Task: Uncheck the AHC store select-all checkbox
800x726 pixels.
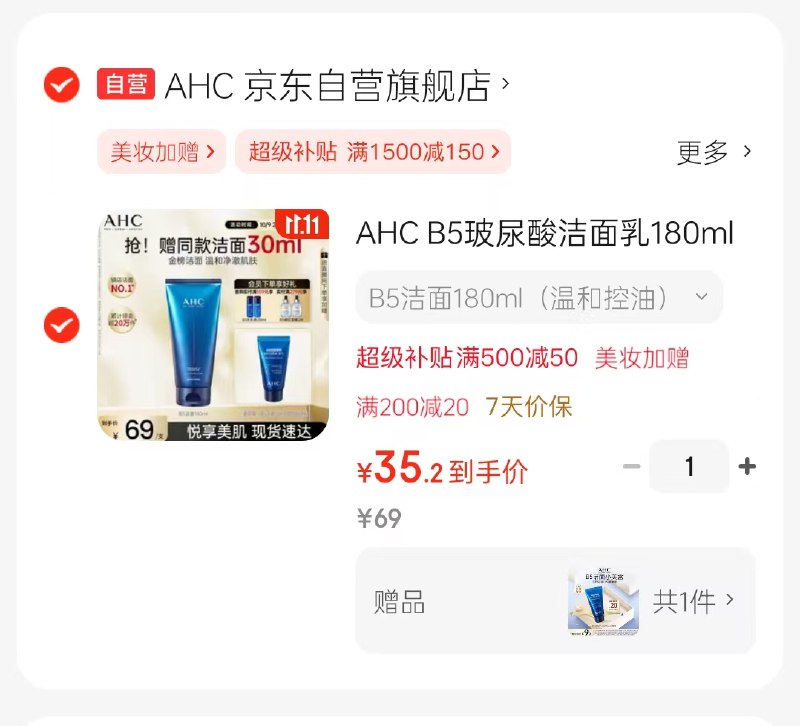Action: [x=61, y=85]
